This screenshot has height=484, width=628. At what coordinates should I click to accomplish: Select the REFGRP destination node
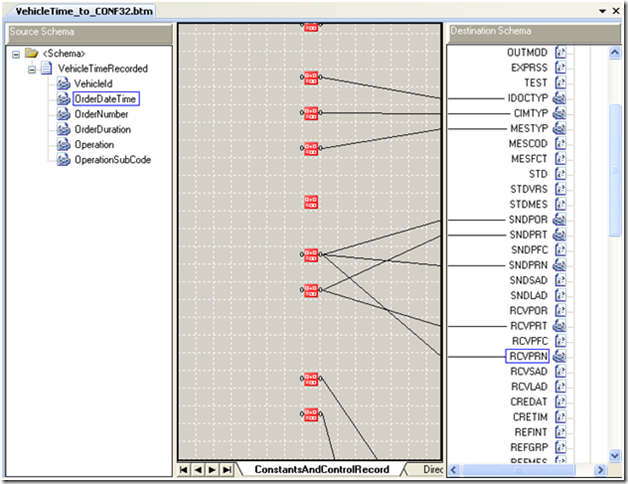[x=529, y=448]
